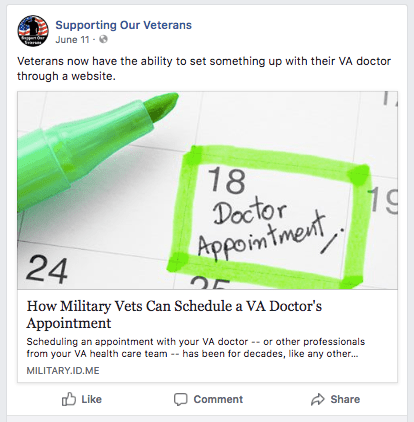Click the Like text label
The height and width of the screenshot is (422, 414).
pos(91,399)
